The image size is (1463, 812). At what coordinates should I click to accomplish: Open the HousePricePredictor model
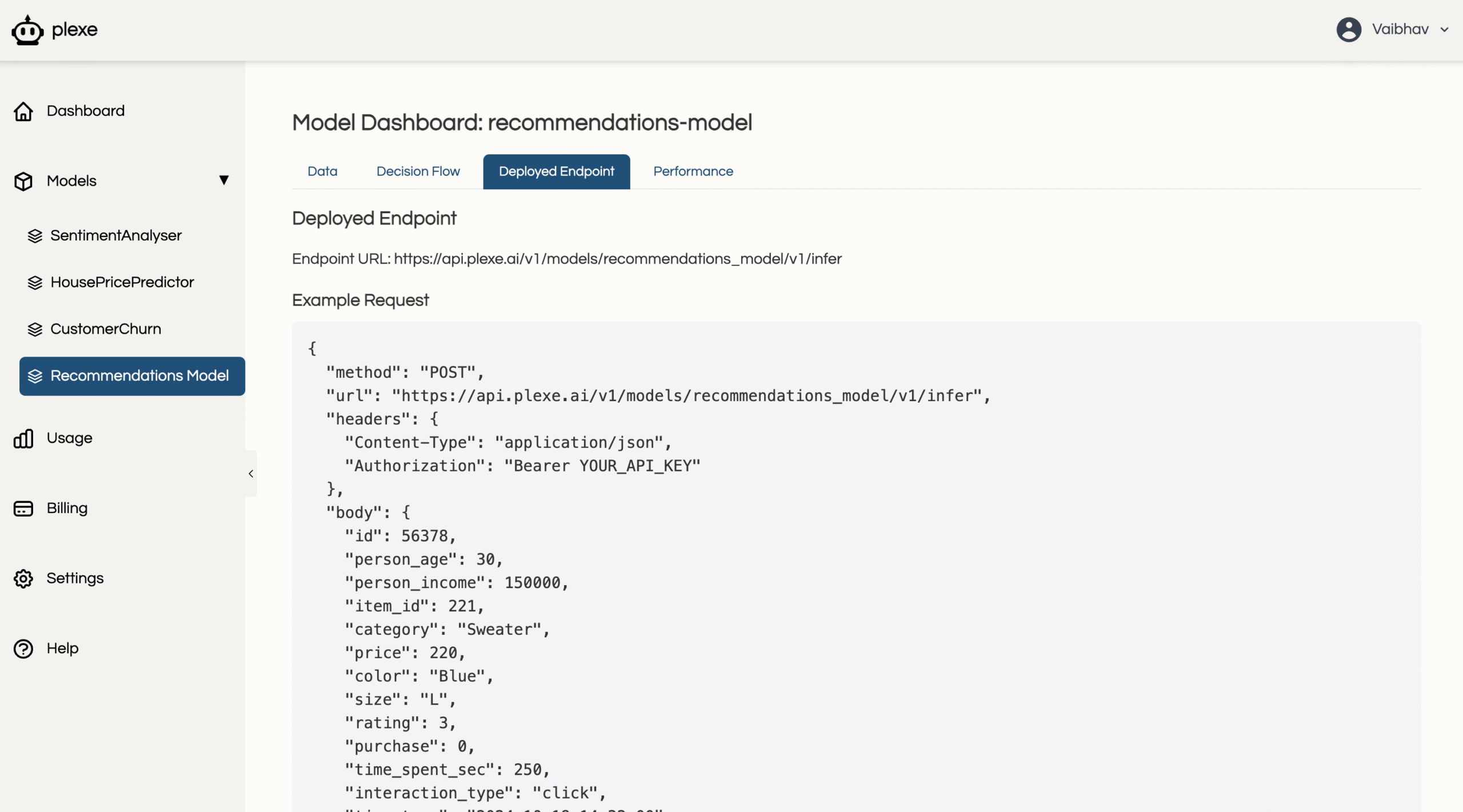click(122, 282)
